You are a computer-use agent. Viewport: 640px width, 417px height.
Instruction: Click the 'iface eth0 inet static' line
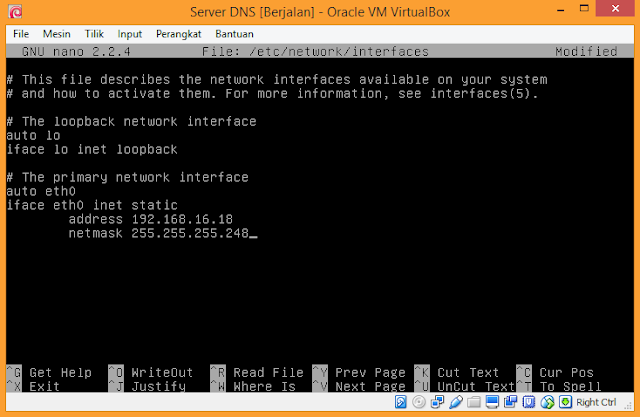(x=92, y=205)
